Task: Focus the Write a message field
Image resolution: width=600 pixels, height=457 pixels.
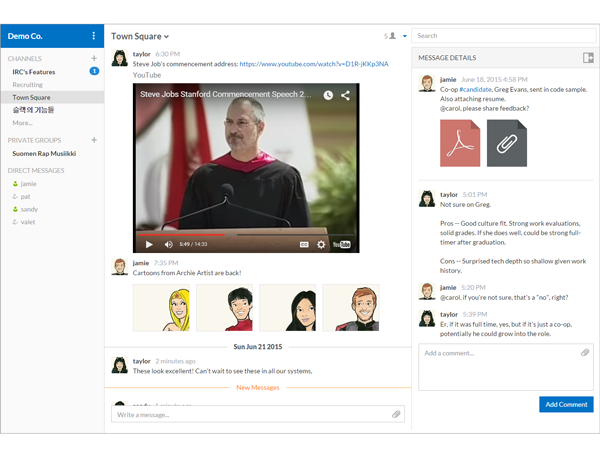Action: point(258,415)
